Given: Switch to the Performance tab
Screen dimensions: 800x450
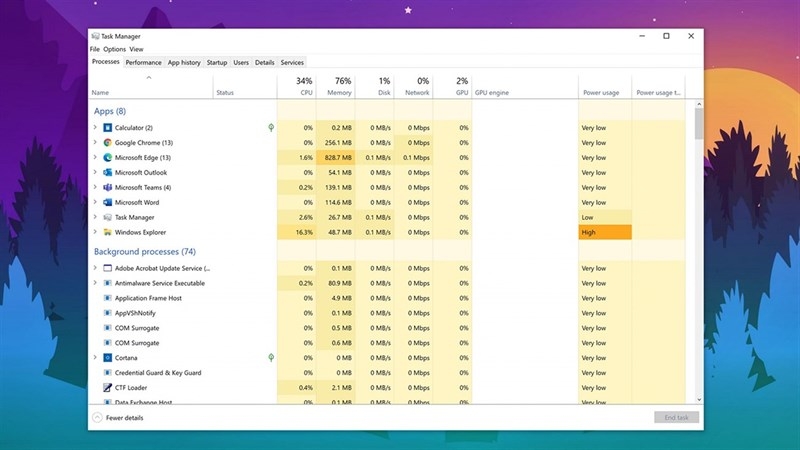Looking at the screenshot, I should coord(143,62).
